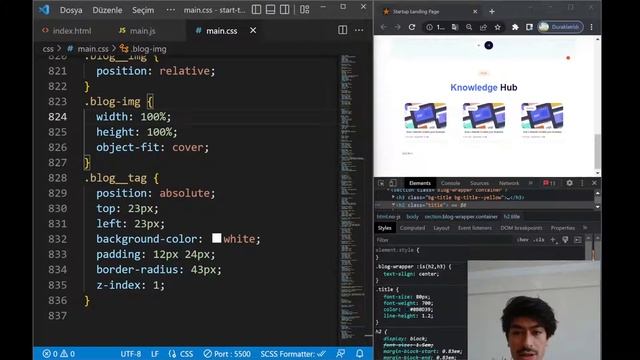Open the main.css breadcrumb dropdown

click(89, 49)
